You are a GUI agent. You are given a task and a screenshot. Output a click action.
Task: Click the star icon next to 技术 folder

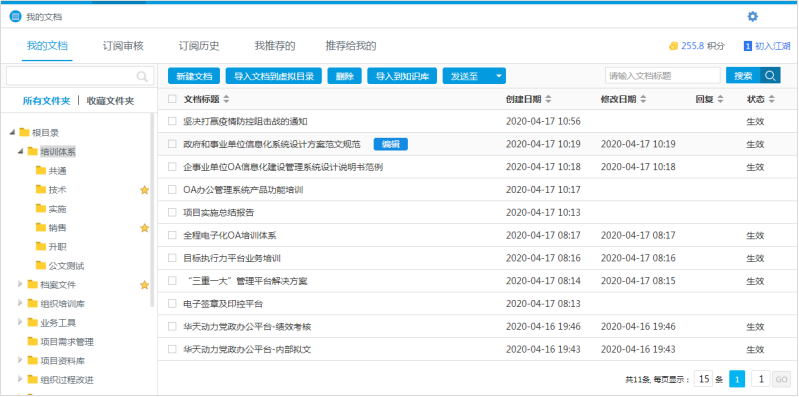point(144,190)
